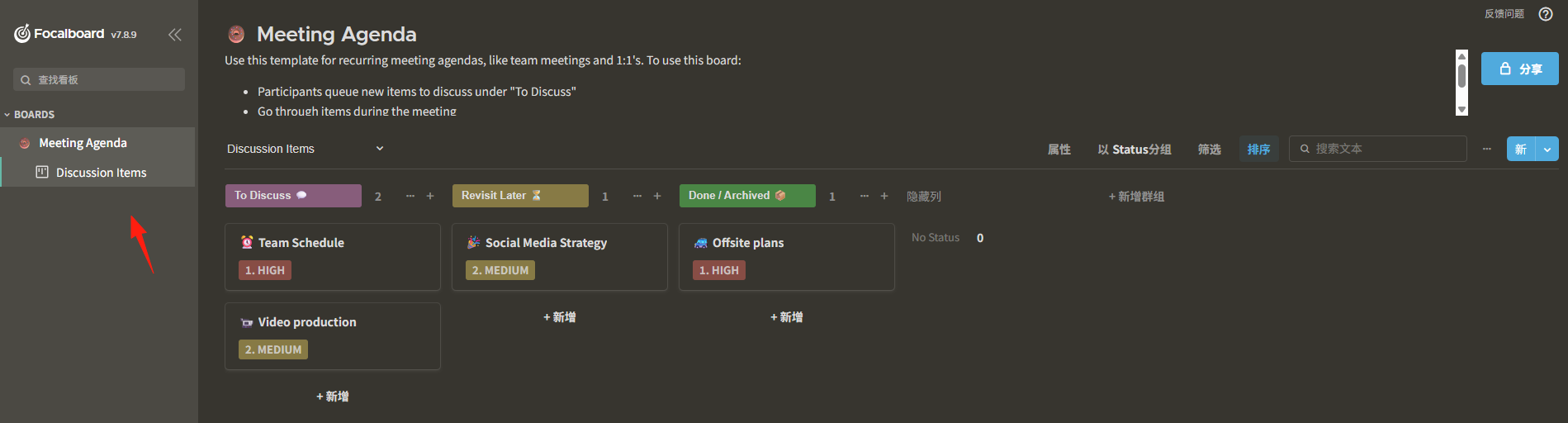Viewport: 1568px width, 423px height.
Task: Click the To Discuss purple column label
Action: (293, 196)
